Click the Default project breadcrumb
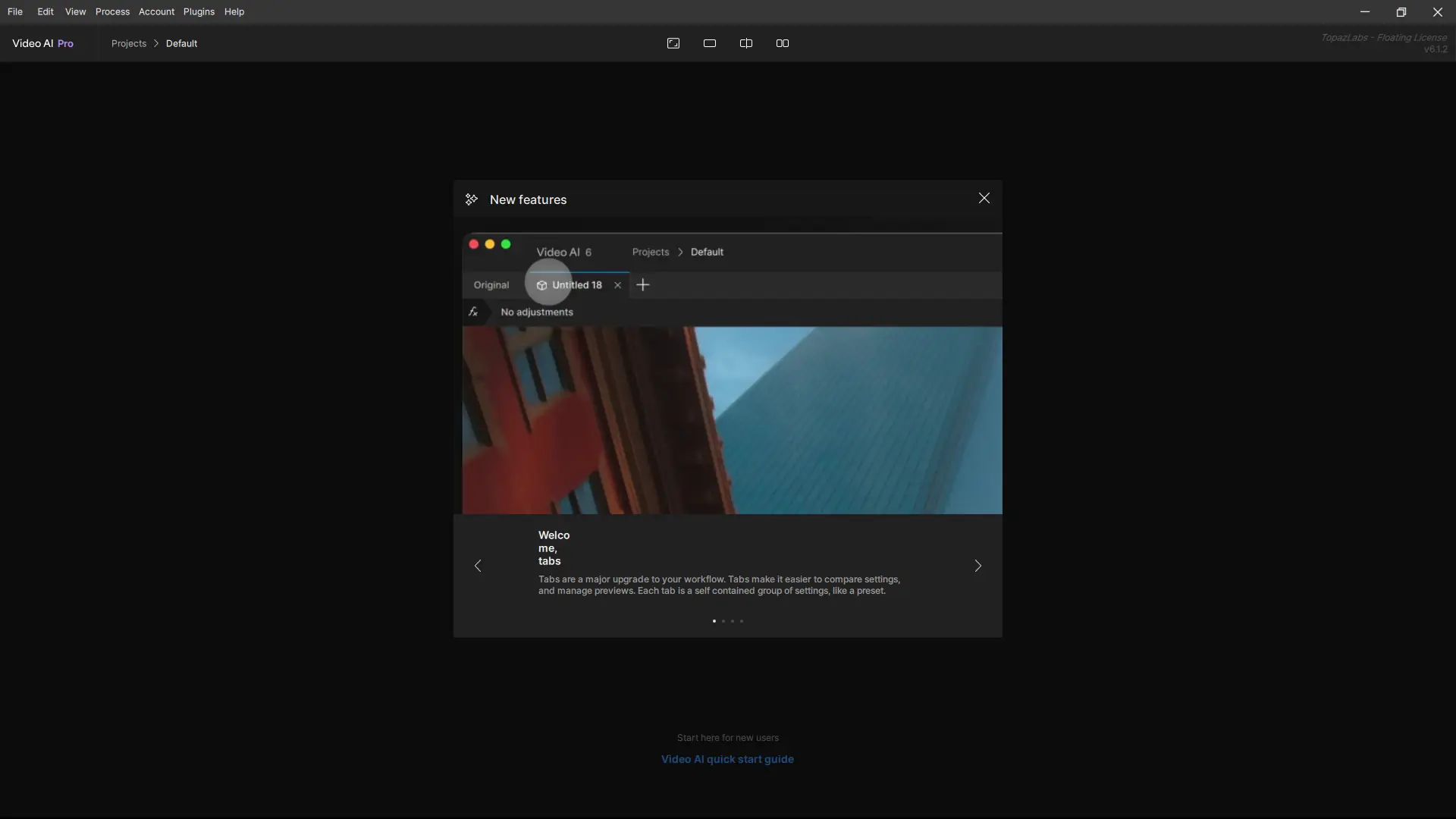 tap(181, 43)
